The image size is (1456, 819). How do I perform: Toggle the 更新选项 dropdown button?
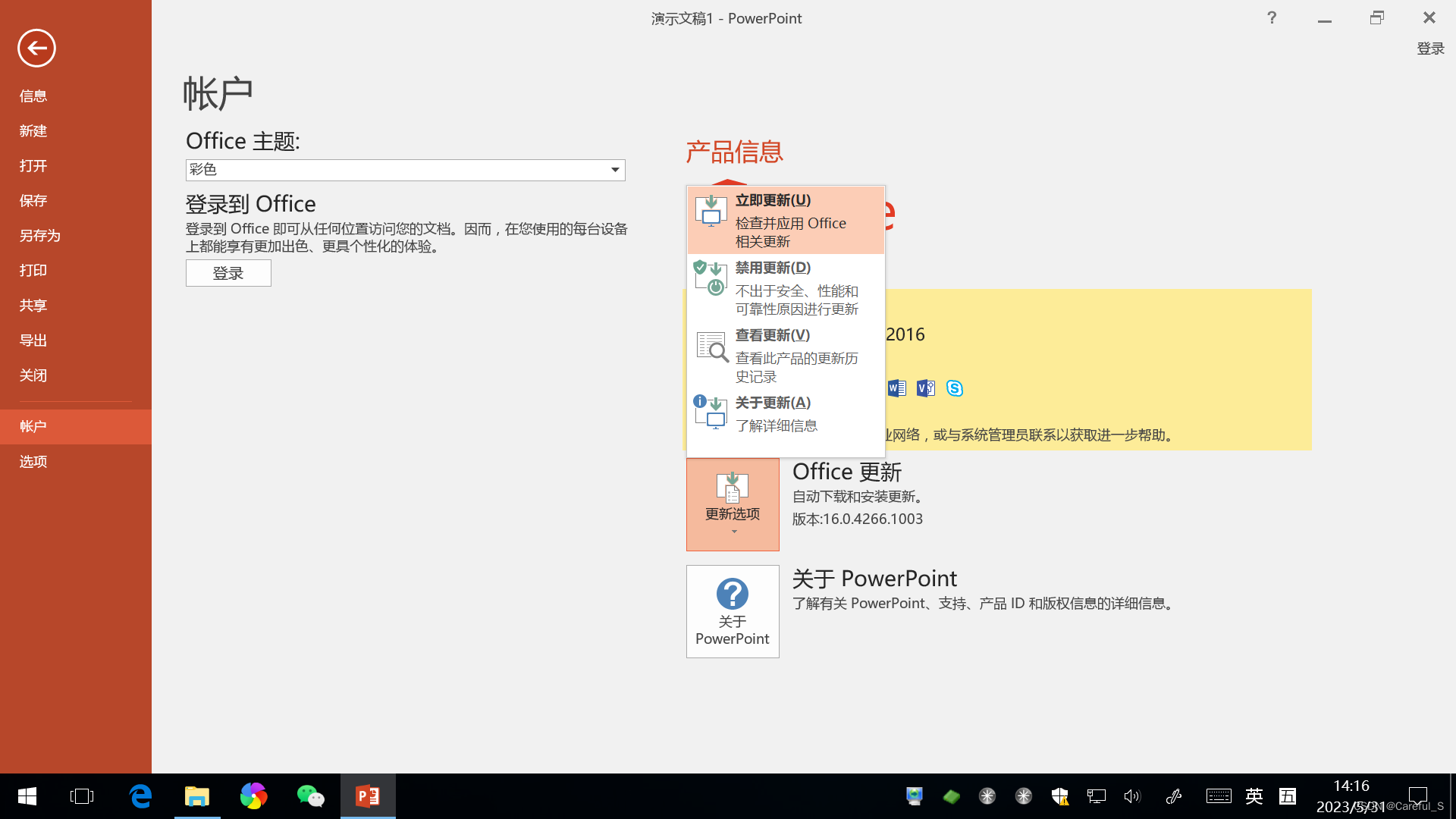tap(733, 504)
